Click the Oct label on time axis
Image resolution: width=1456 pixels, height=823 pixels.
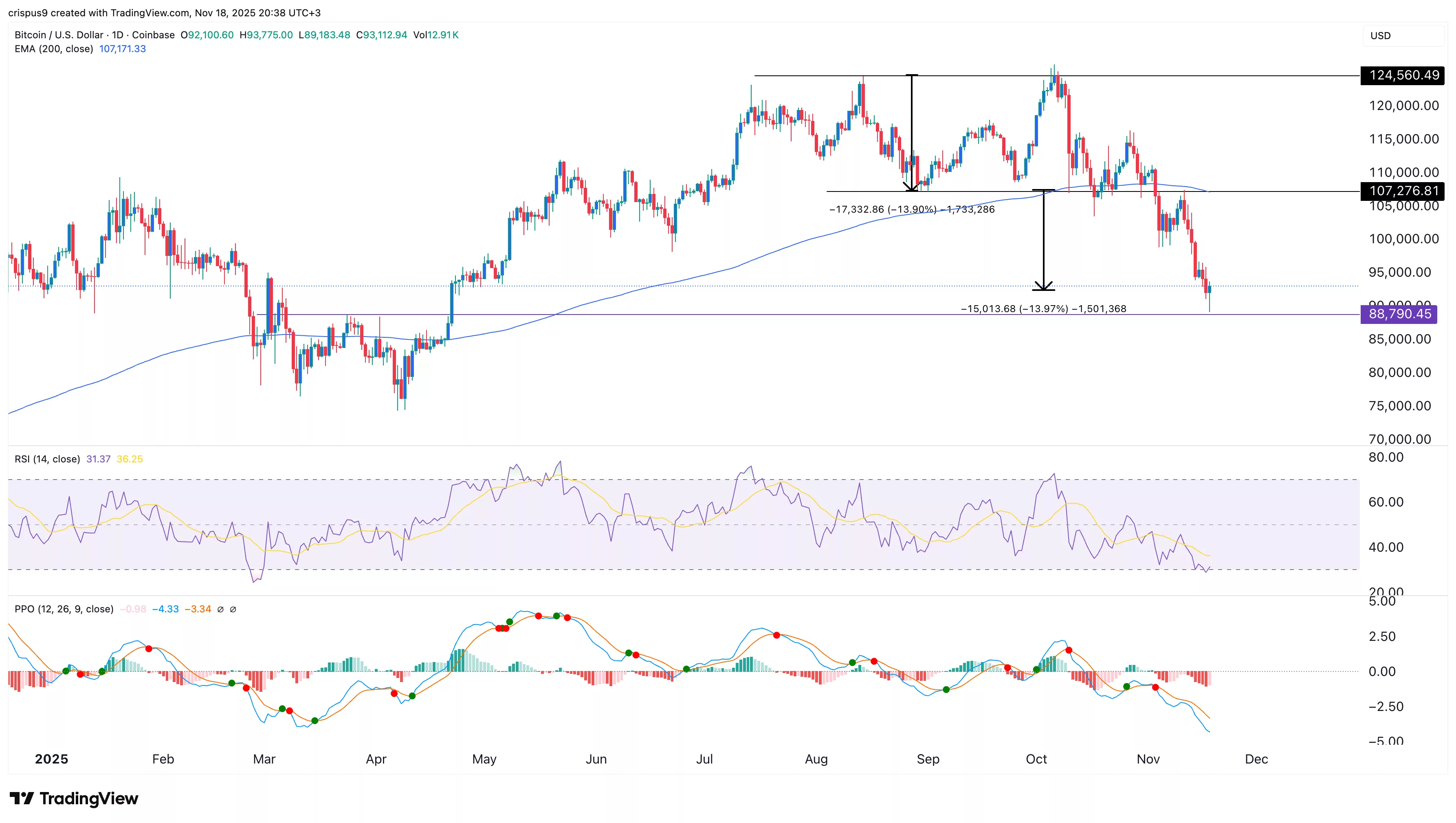click(1036, 759)
